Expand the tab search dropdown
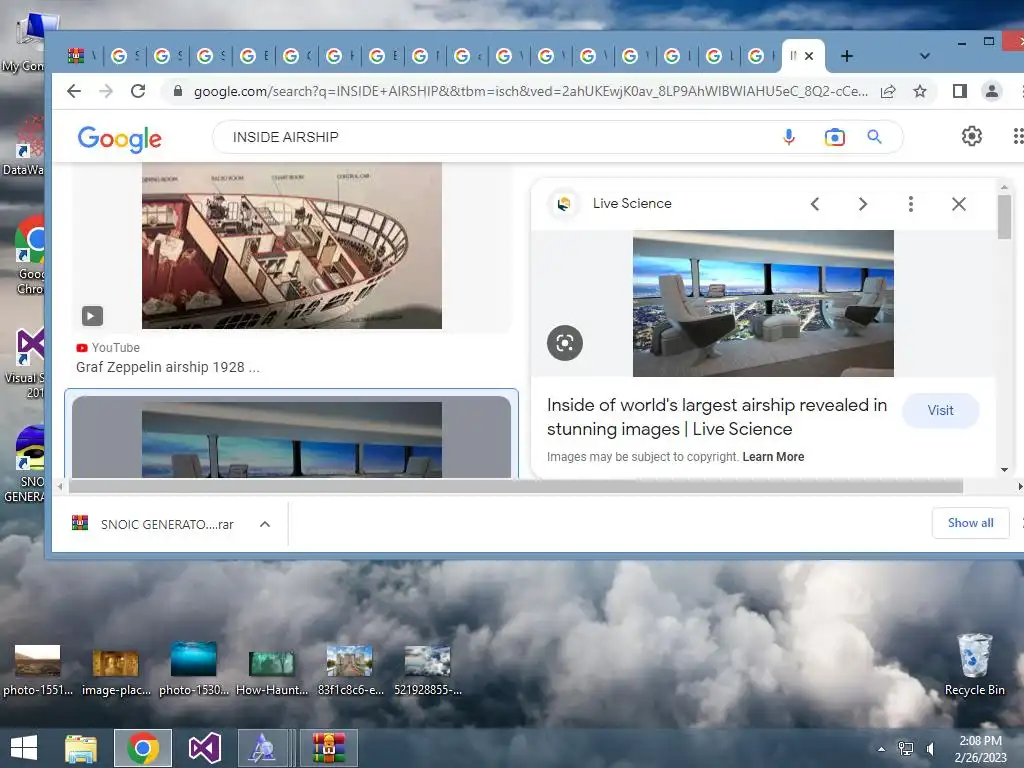The height and width of the screenshot is (768, 1024). (x=924, y=56)
